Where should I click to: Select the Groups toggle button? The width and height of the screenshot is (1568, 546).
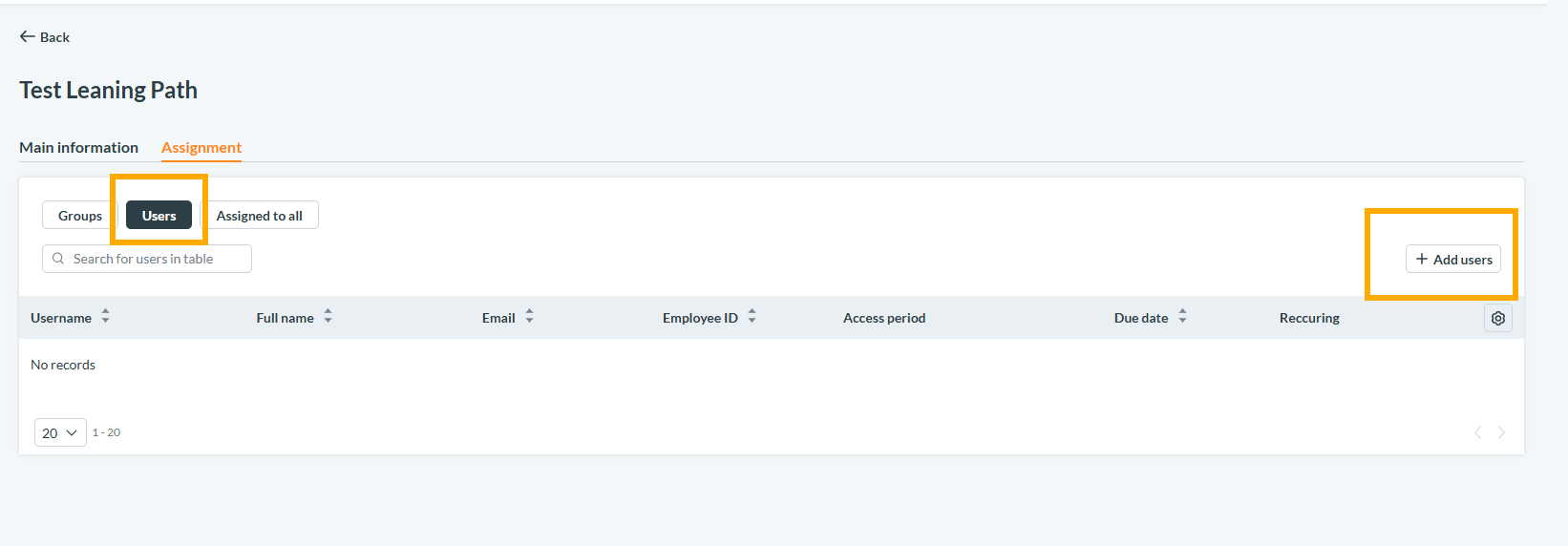coord(80,216)
